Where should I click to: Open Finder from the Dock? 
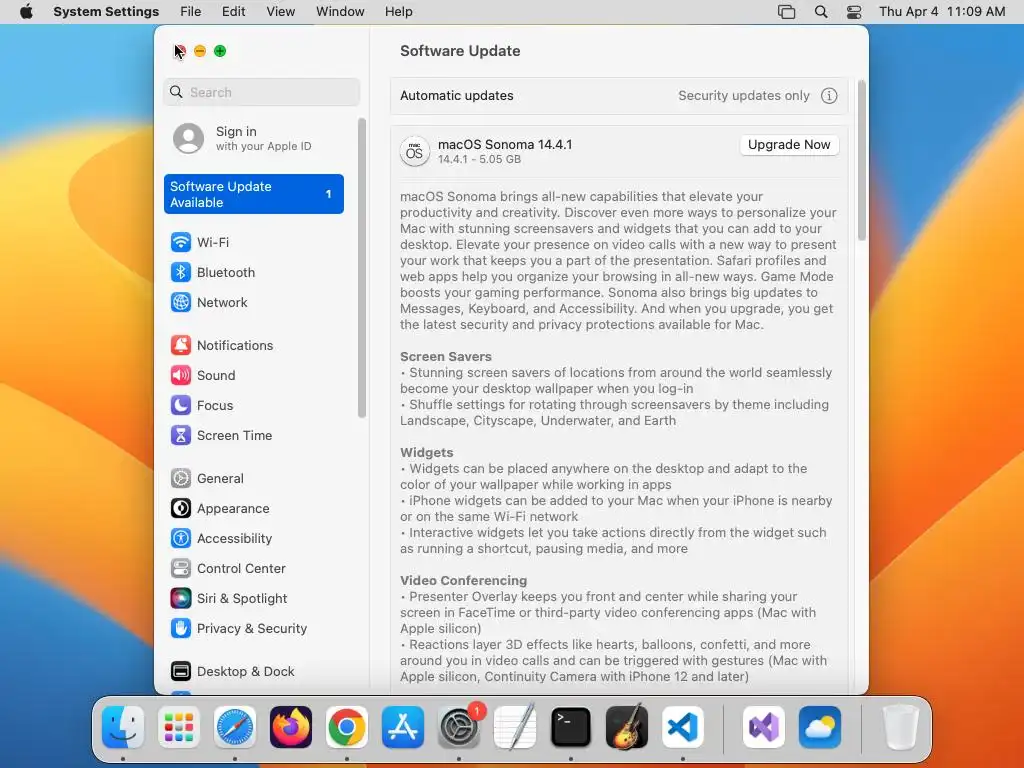(123, 727)
